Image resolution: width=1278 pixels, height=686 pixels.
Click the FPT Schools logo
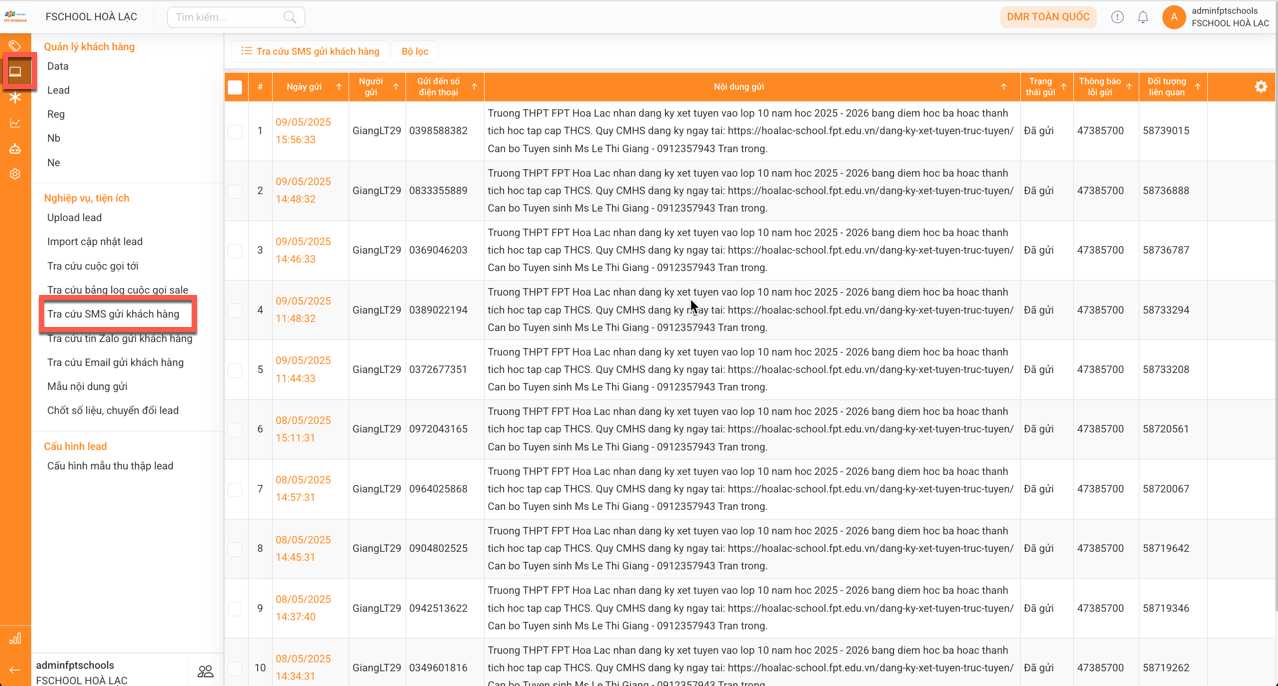[x=15, y=16]
